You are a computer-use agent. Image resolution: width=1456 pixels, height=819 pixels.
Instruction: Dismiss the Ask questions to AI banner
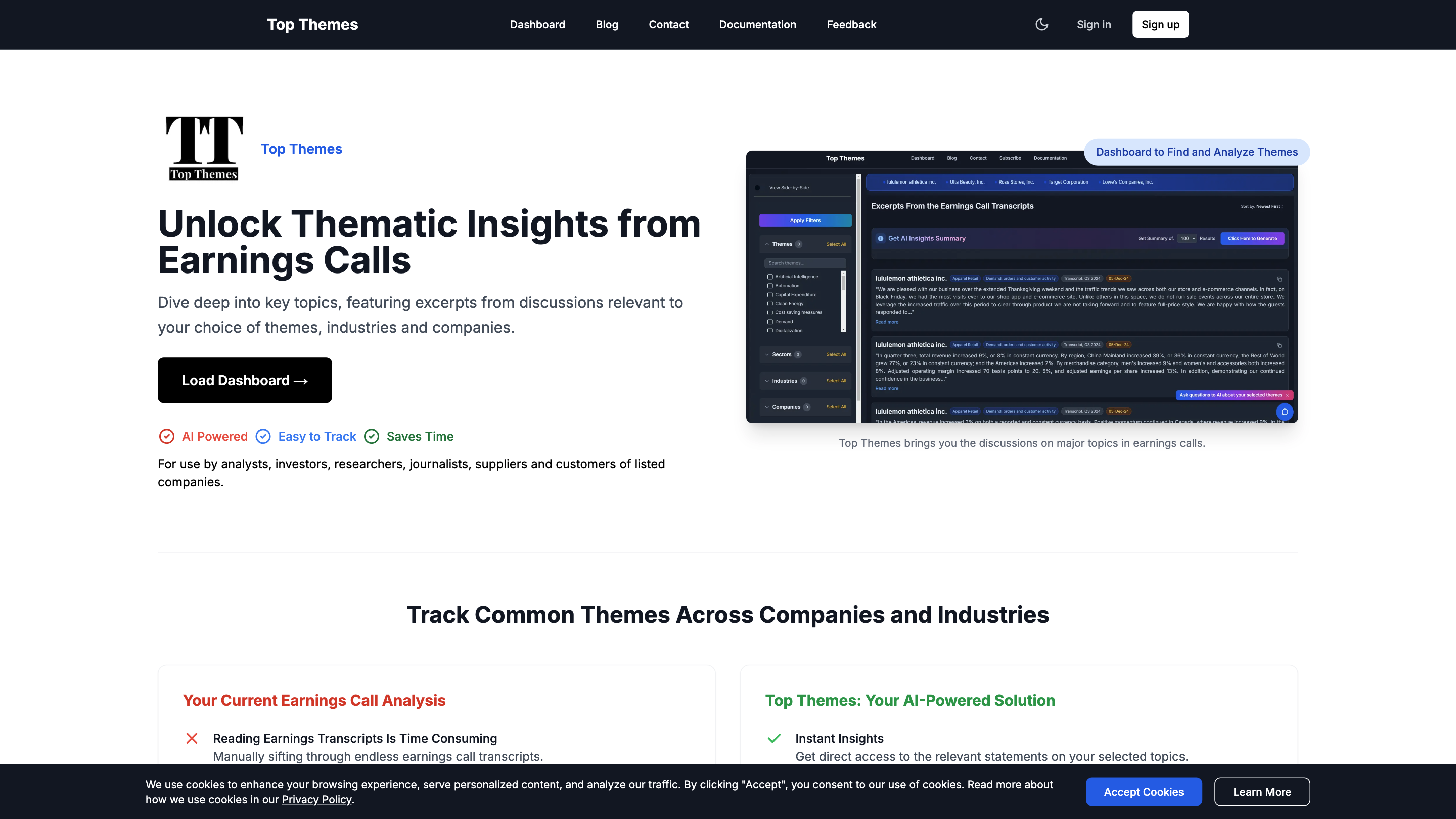click(x=1288, y=395)
